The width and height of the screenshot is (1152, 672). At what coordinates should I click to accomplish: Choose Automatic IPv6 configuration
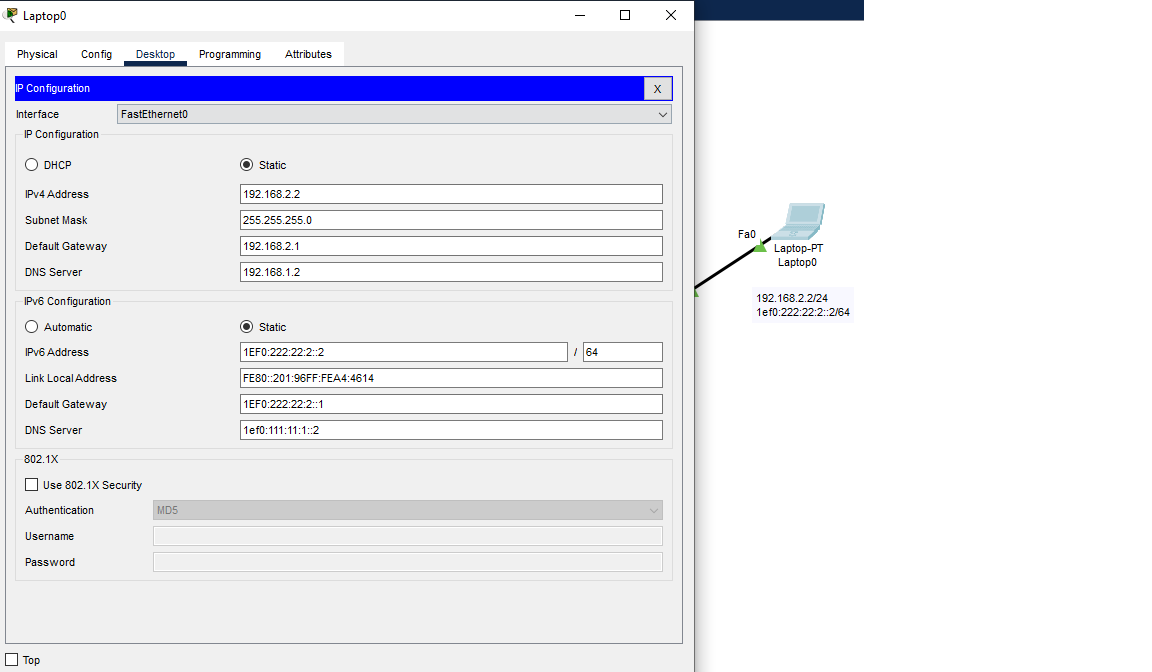click(31, 326)
